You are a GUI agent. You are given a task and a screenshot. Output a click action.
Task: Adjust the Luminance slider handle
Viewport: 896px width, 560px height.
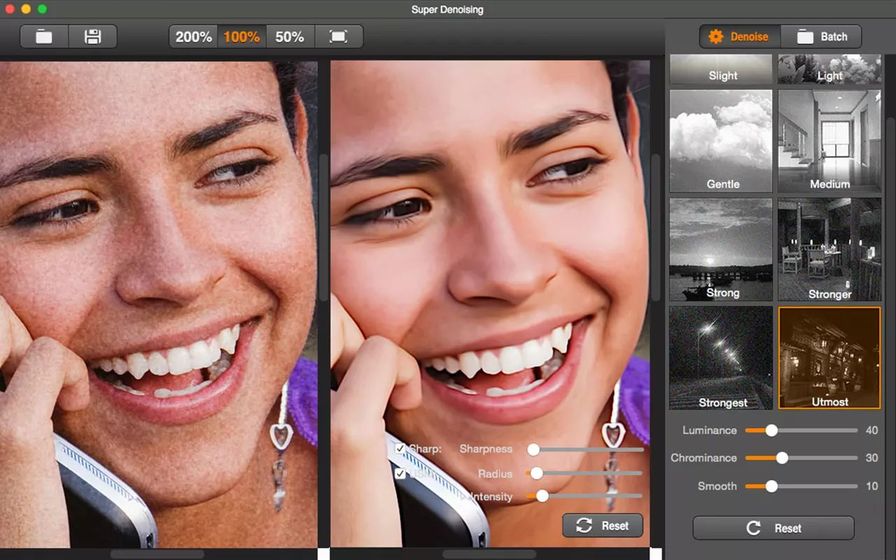(x=771, y=430)
